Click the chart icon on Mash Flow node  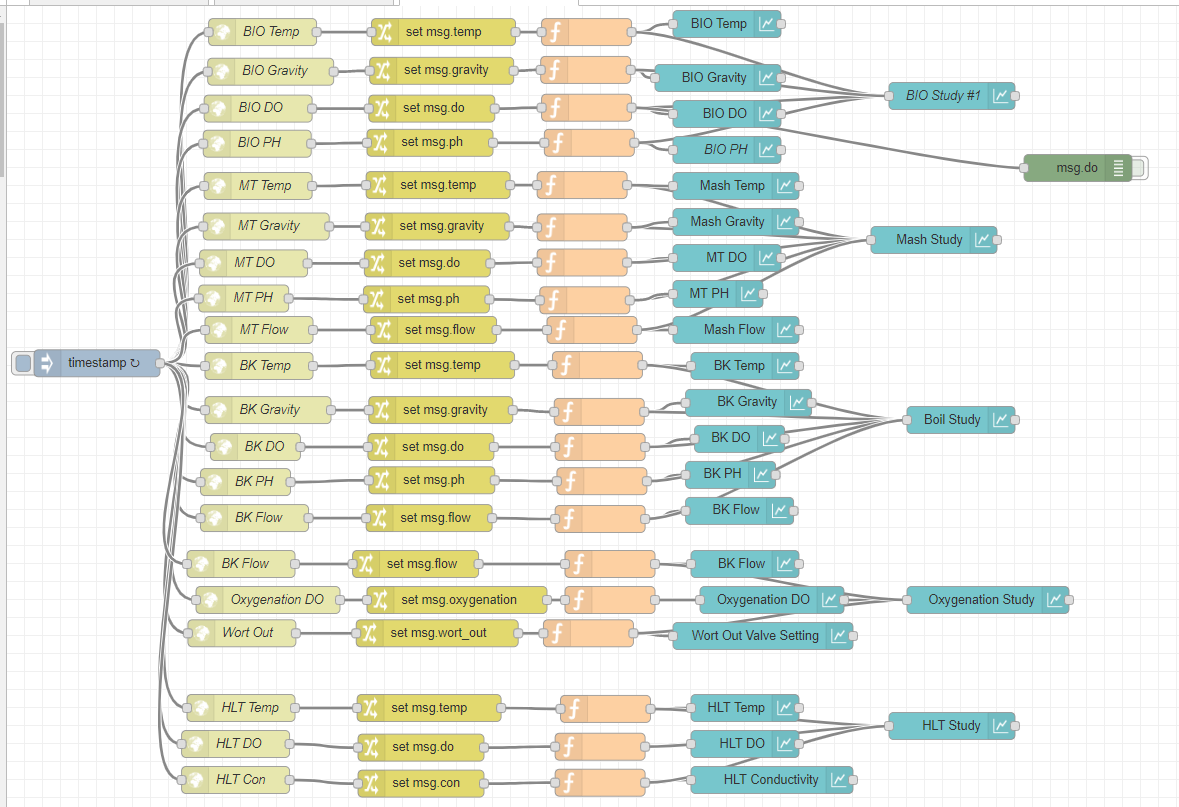[785, 329]
